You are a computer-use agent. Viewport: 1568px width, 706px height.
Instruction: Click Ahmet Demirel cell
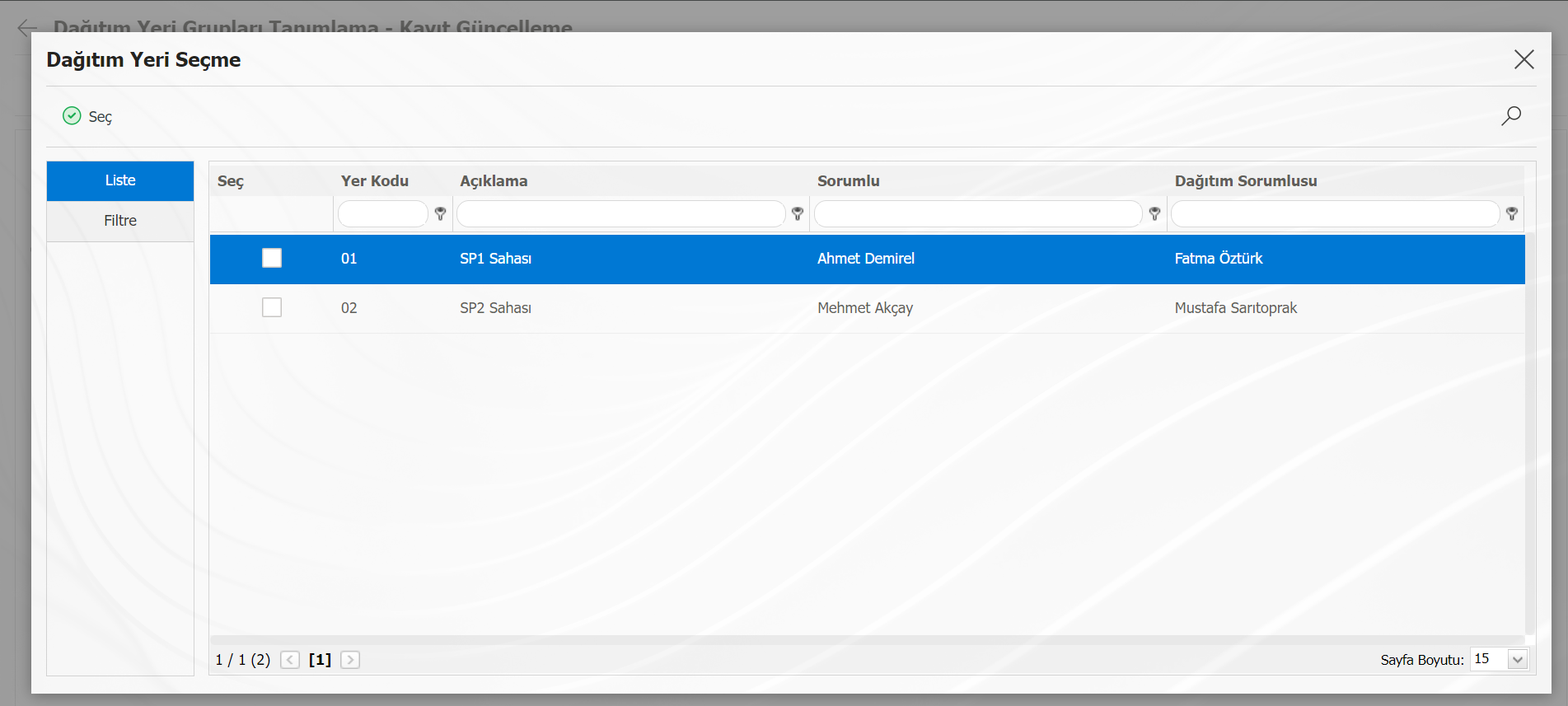point(866,259)
